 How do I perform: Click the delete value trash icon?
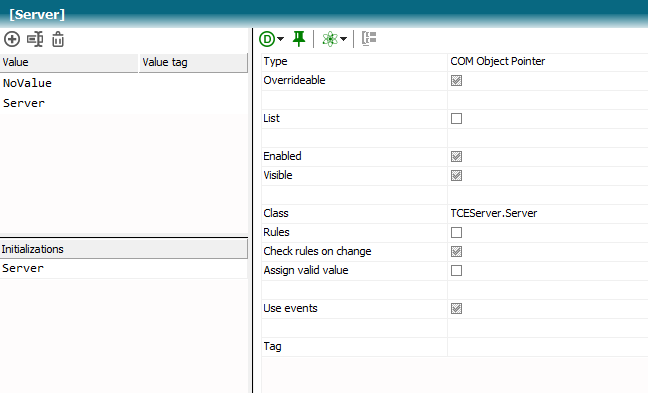(x=58, y=39)
